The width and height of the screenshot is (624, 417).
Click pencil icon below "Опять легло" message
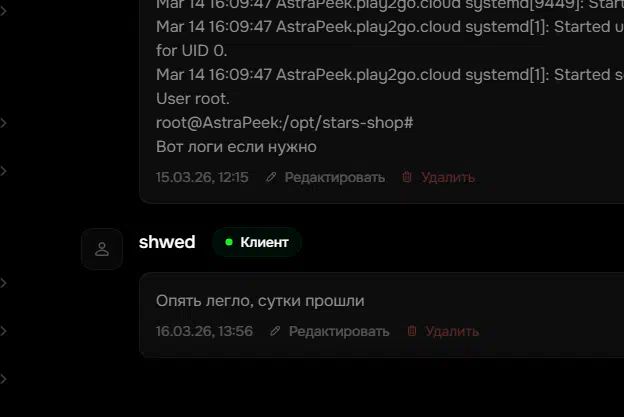coord(275,331)
